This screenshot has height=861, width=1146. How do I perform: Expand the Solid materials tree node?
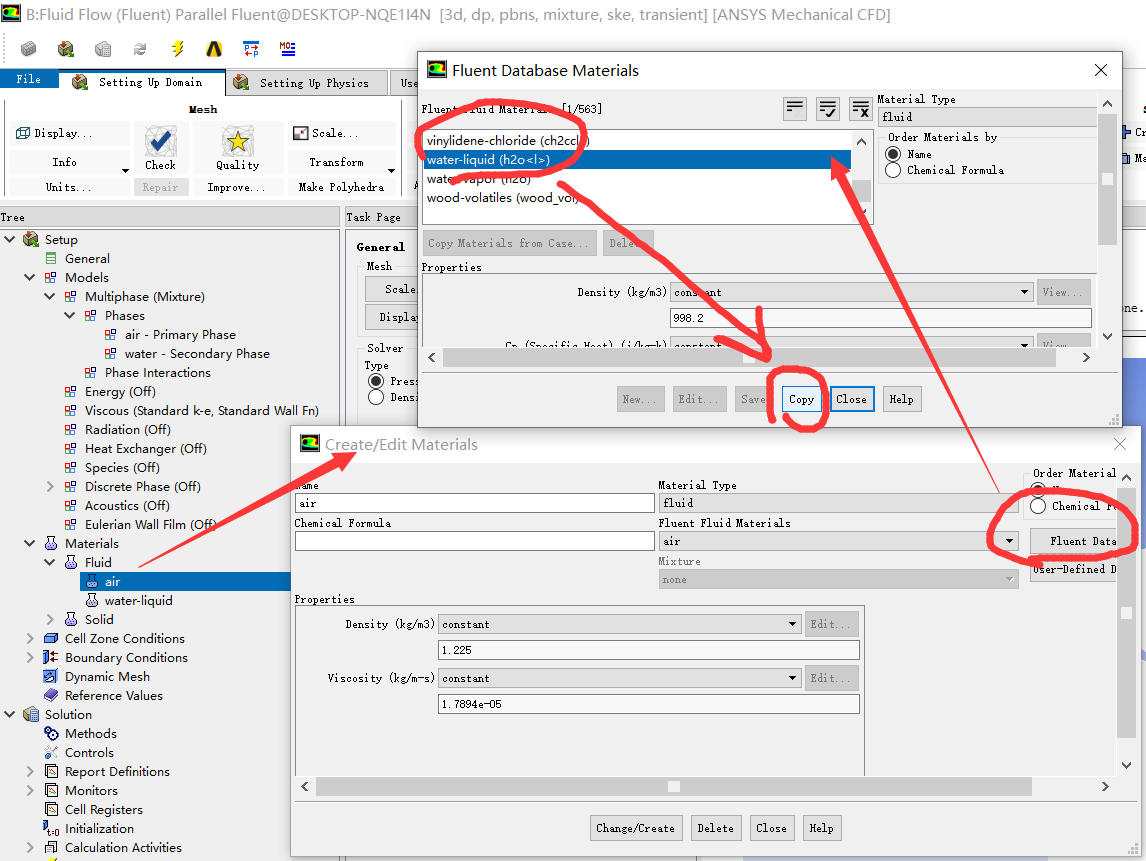pos(50,619)
